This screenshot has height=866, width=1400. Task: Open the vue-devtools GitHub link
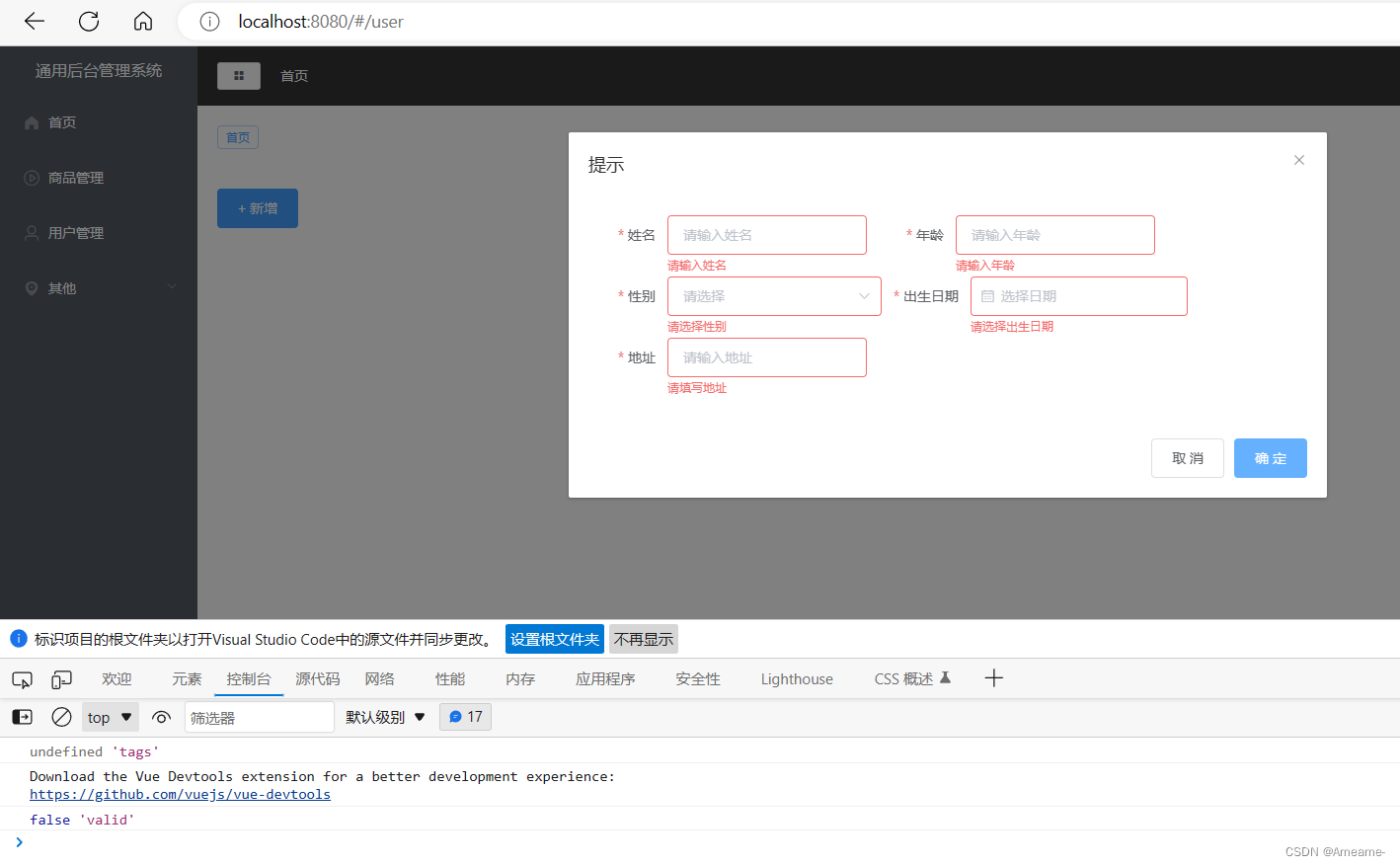click(x=180, y=794)
